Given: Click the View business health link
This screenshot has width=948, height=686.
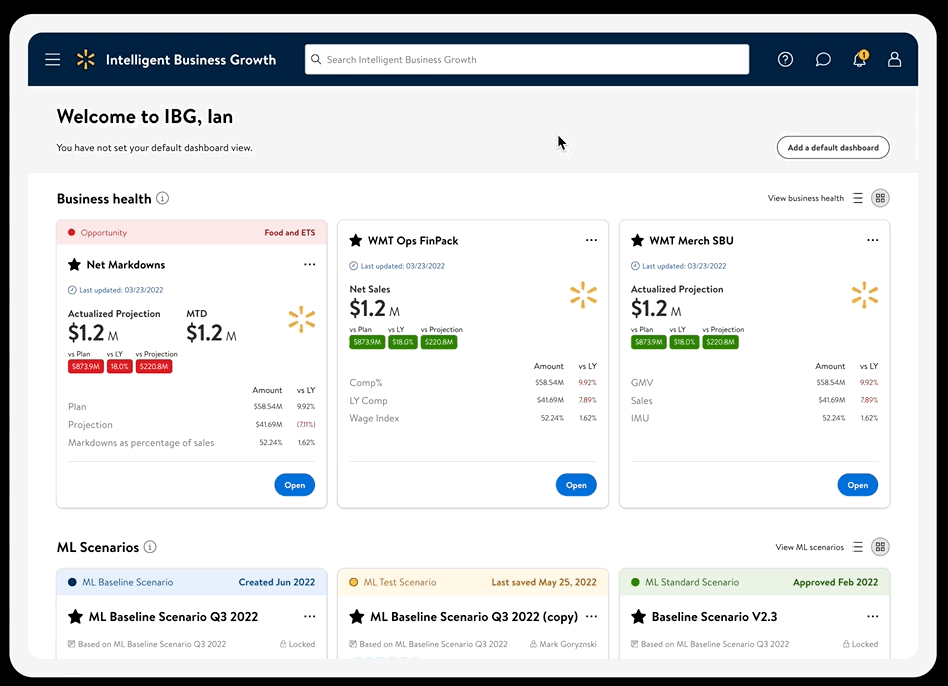Looking at the screenshot, I should (805, 198).
